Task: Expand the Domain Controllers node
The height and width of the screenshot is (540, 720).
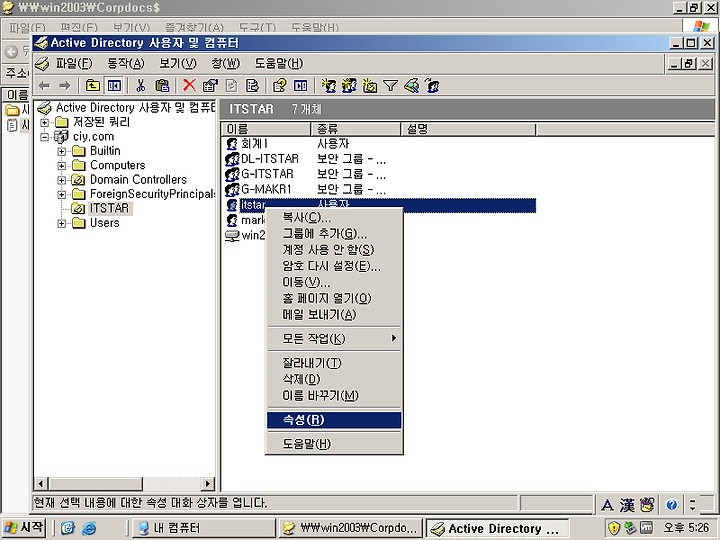Action: (x=62, y=180)
